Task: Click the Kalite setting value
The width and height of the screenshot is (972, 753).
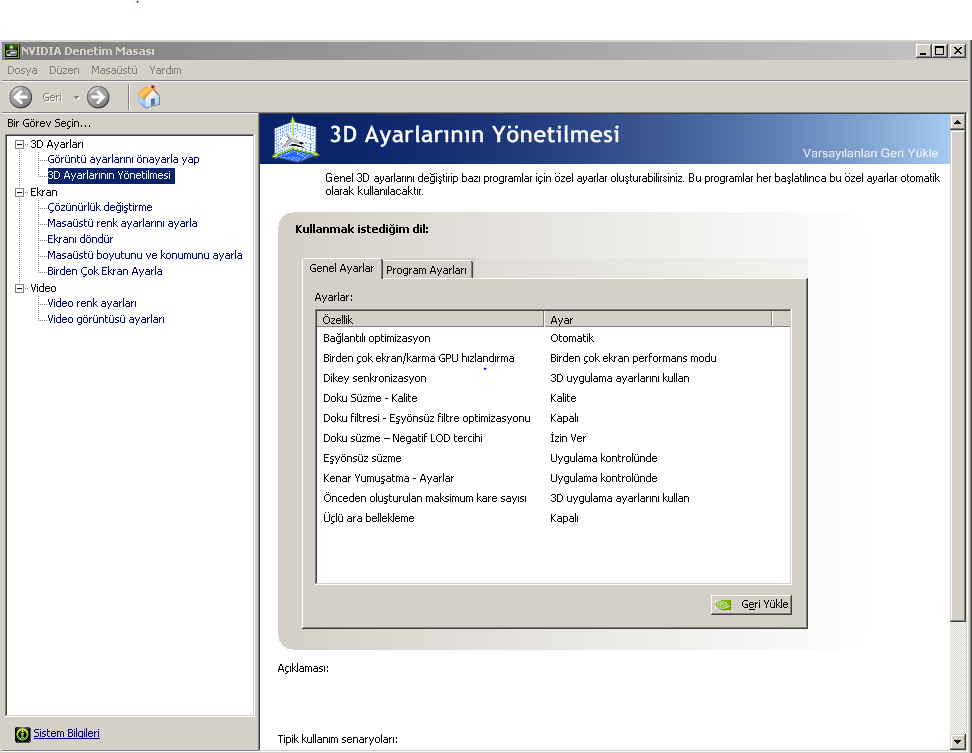Action: (563, 398)
